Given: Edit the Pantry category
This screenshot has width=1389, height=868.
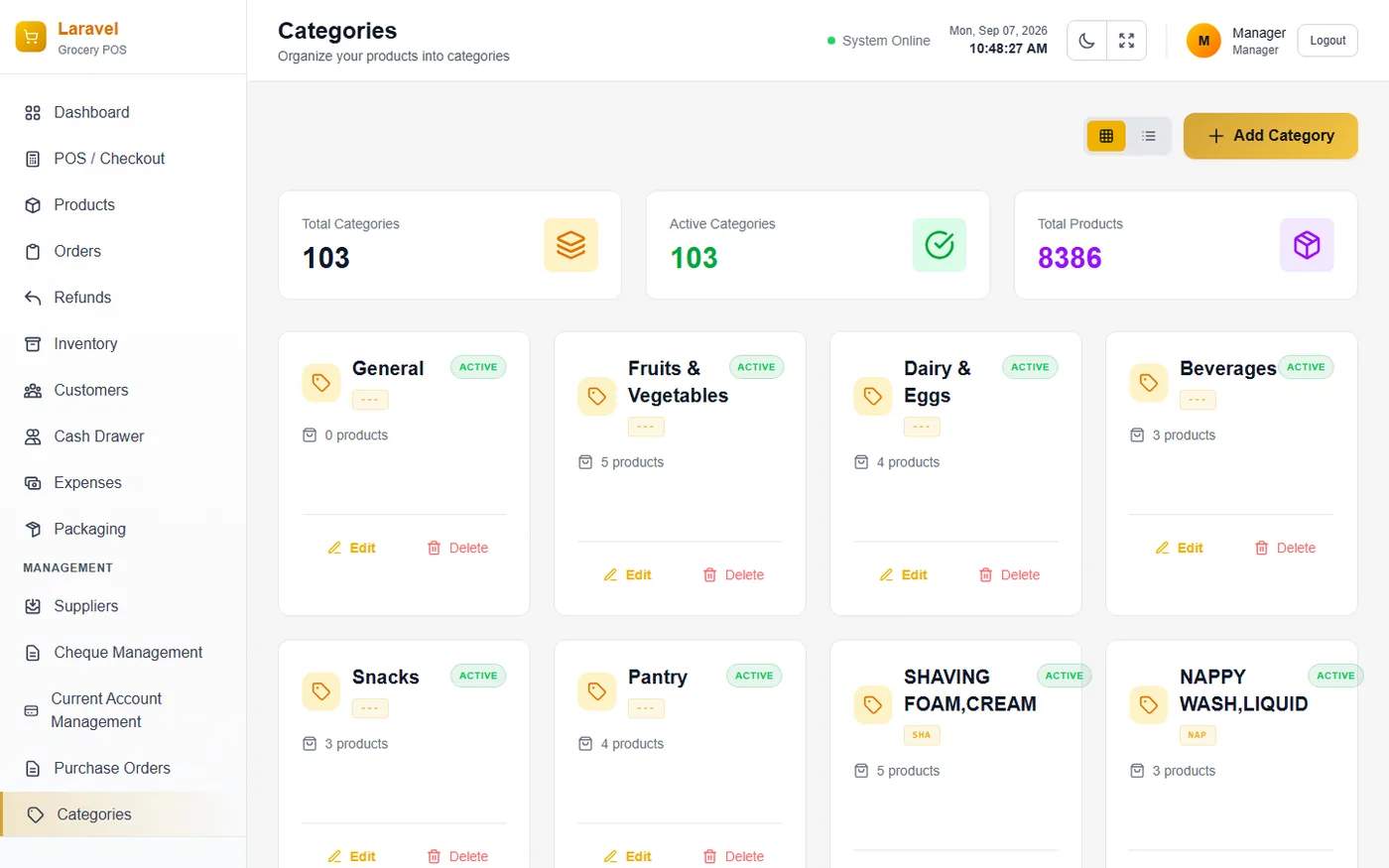Looking at the screenshot, I should (x=628, y=856).
